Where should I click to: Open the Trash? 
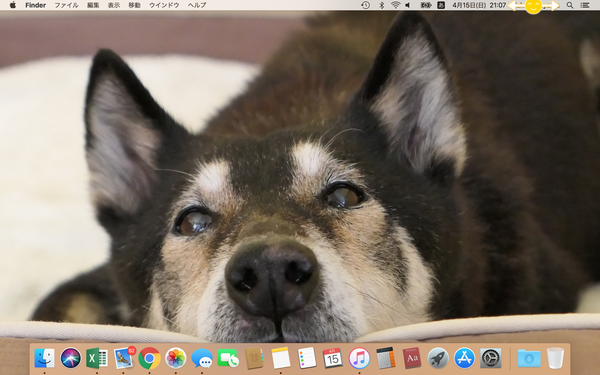click(555, 359)
